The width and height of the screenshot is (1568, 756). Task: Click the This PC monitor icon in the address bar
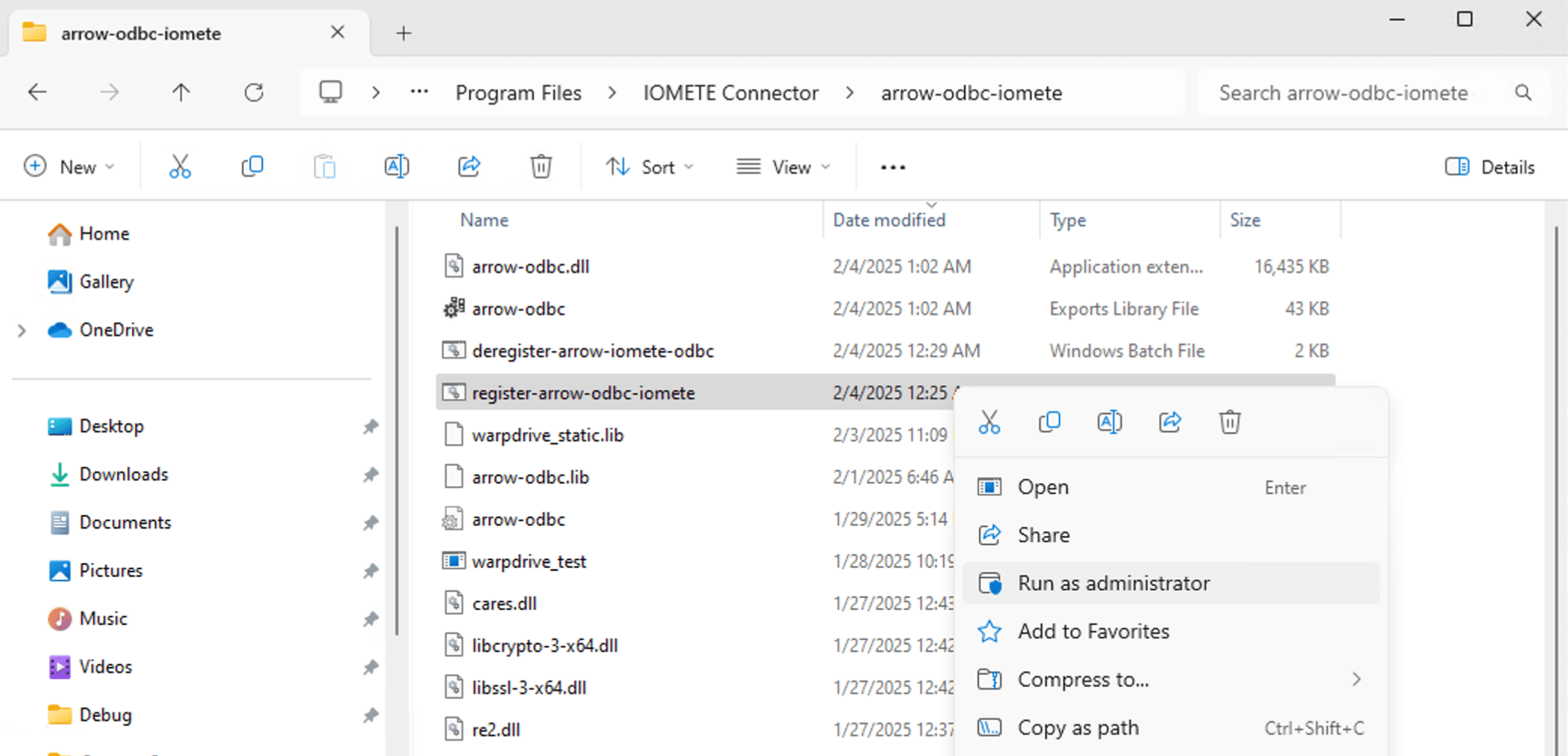click(x=331, y=92)
